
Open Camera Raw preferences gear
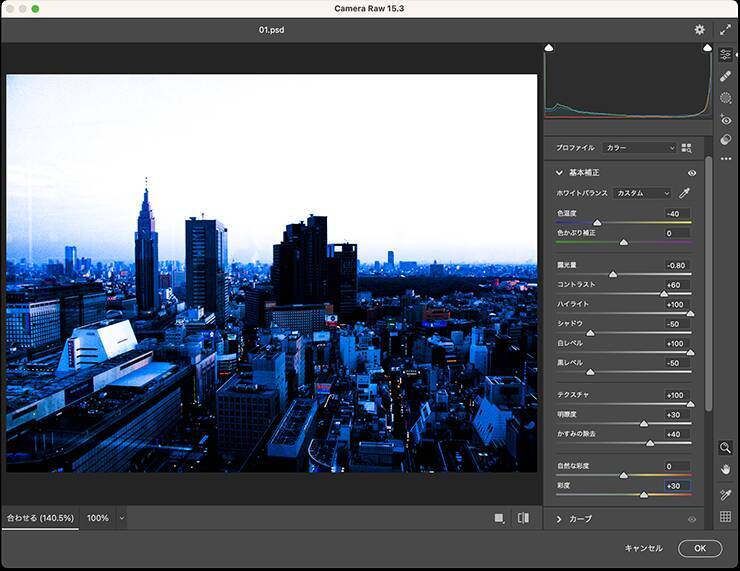(699, 30)
